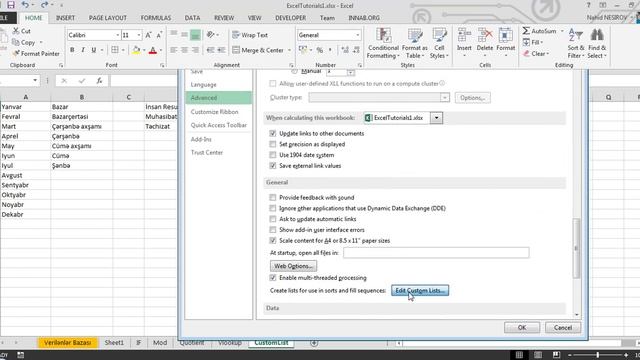Apply the red font color
This screenshot has width=640, height=360.
(153, 50)
